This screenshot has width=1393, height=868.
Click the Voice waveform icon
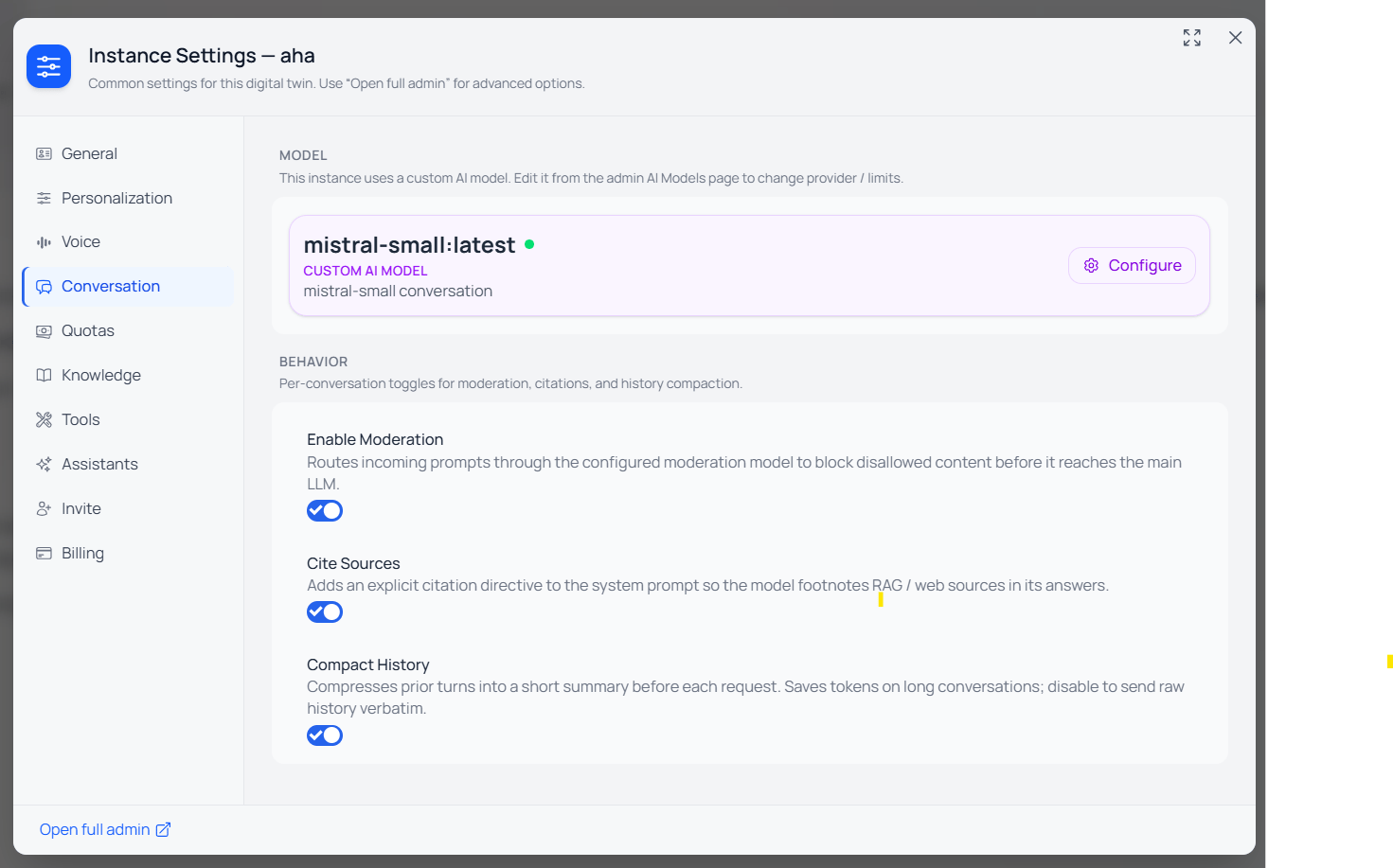(x=44, y=242)
